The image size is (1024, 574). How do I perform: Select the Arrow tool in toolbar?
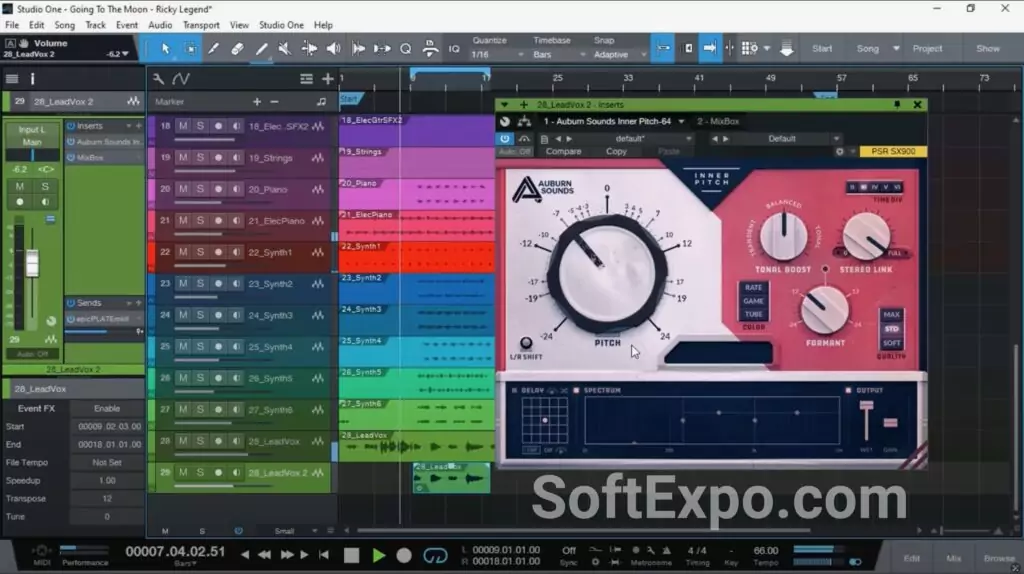point(165,48)
